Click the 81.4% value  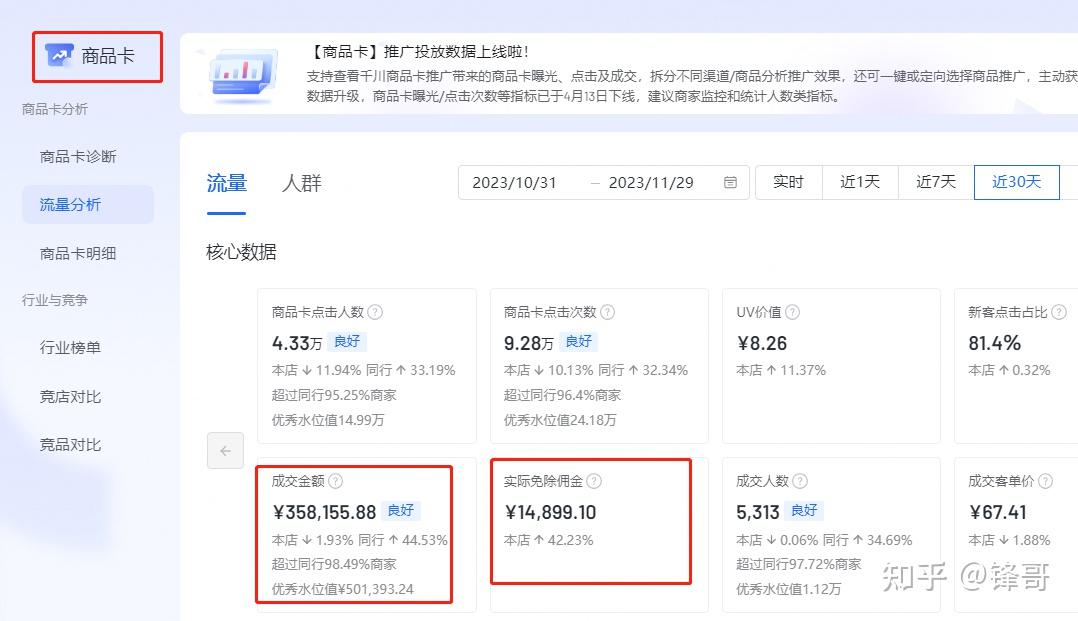pyautogui.click(x=995, y=343)
